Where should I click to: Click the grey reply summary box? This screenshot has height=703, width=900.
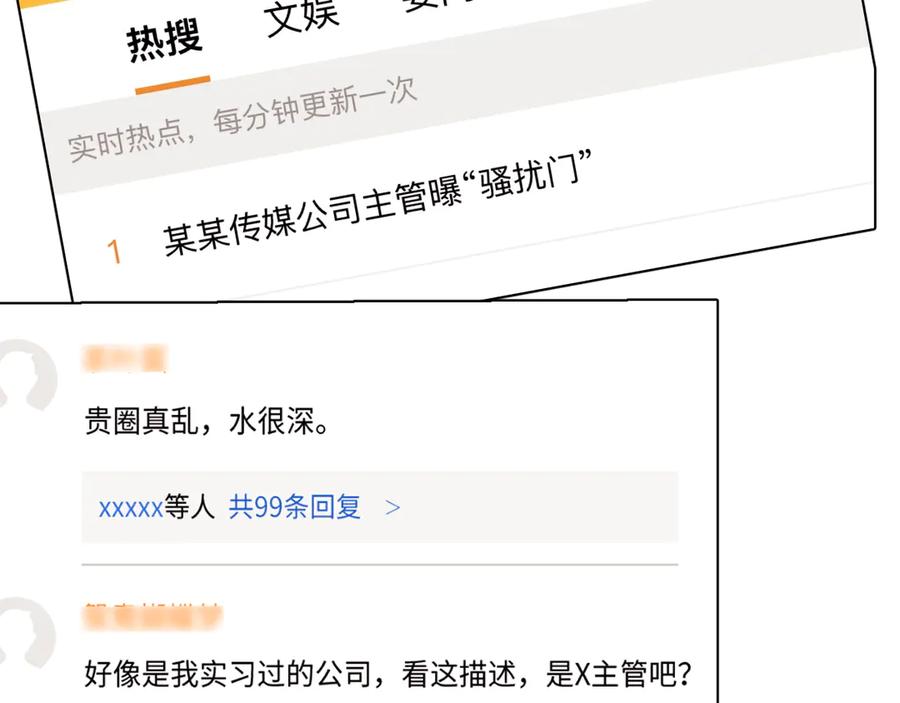coord(380,507)
